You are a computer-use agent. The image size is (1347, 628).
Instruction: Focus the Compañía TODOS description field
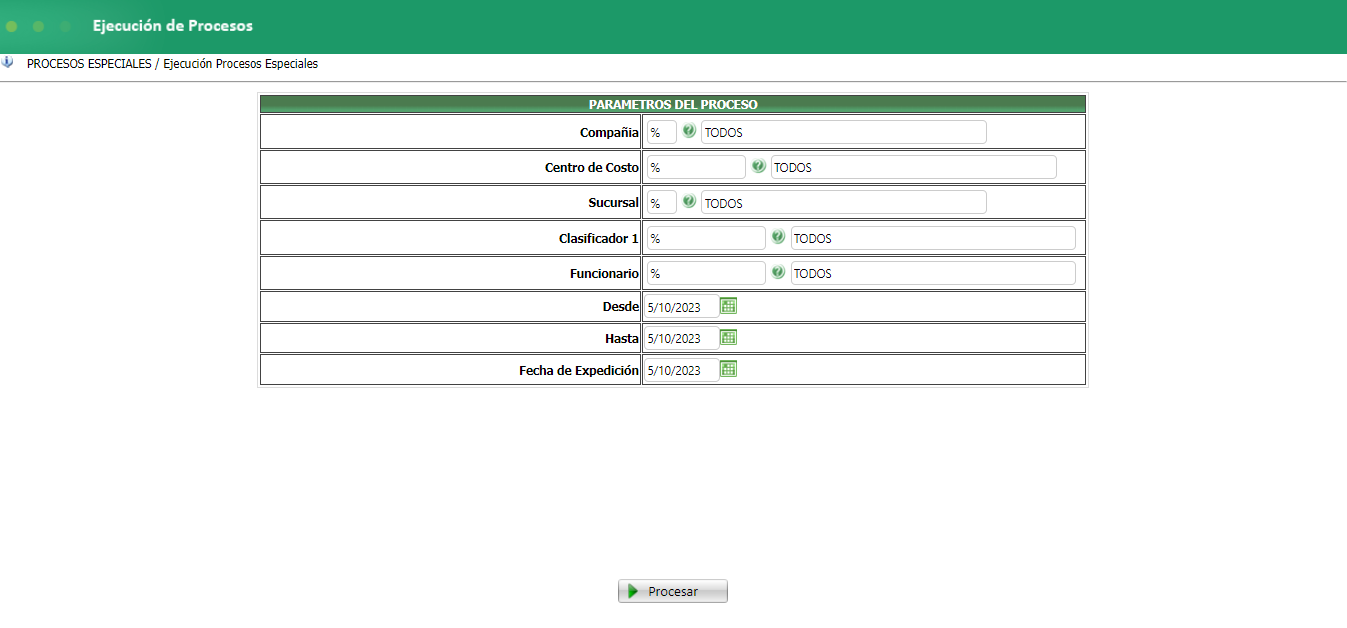[x=843, y=132]
